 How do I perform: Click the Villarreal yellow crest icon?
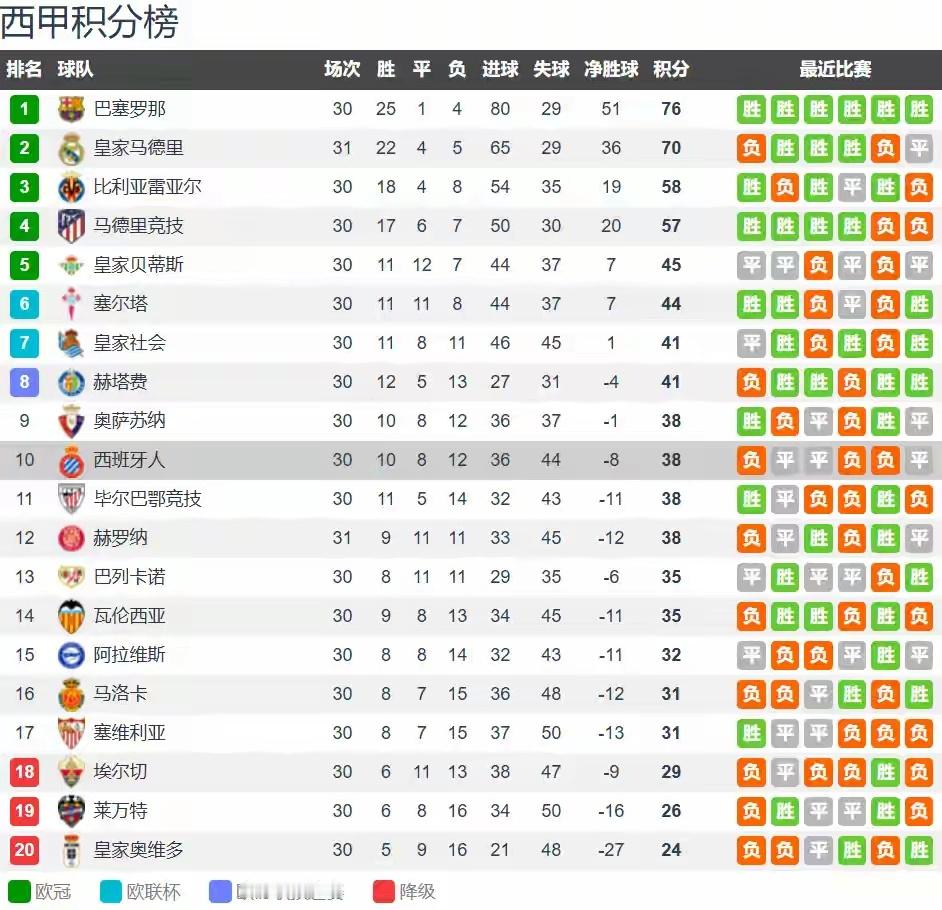72,187
